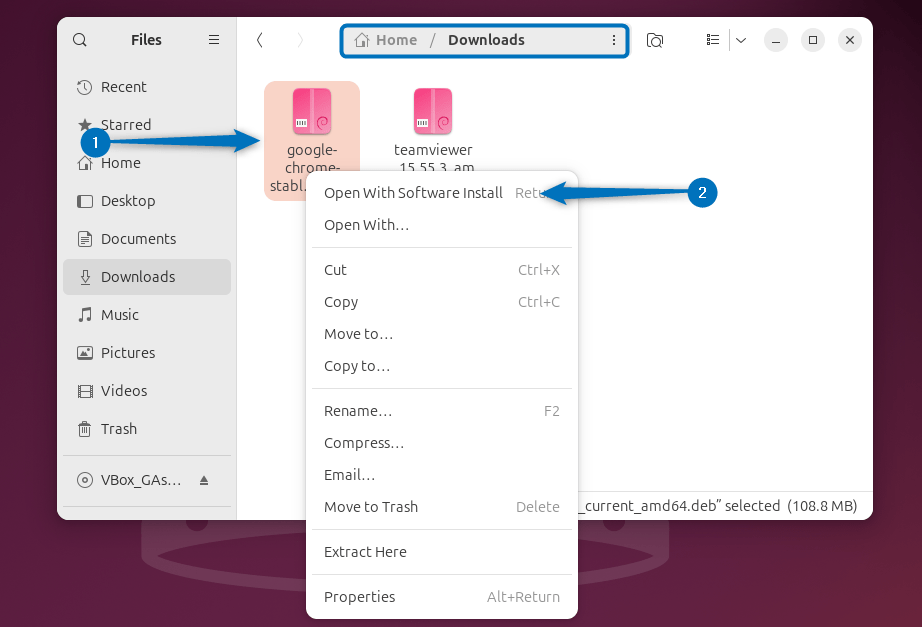This screenshot has height=627, width=922.
Task: Switch to list view with the list icon
Action: pyautogui.click(x=712, y=40)
